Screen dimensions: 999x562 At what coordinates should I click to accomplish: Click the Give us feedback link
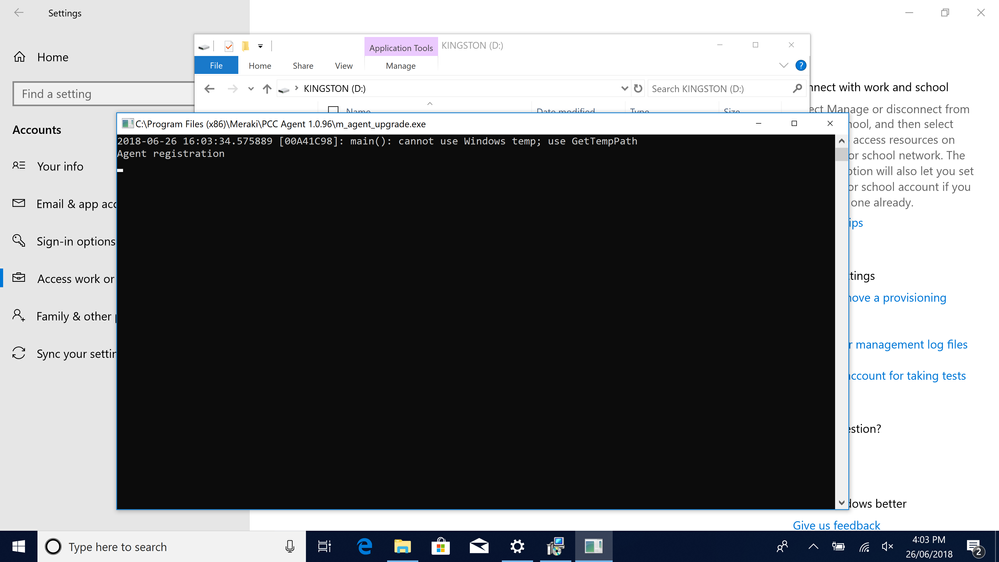(836, 525)
